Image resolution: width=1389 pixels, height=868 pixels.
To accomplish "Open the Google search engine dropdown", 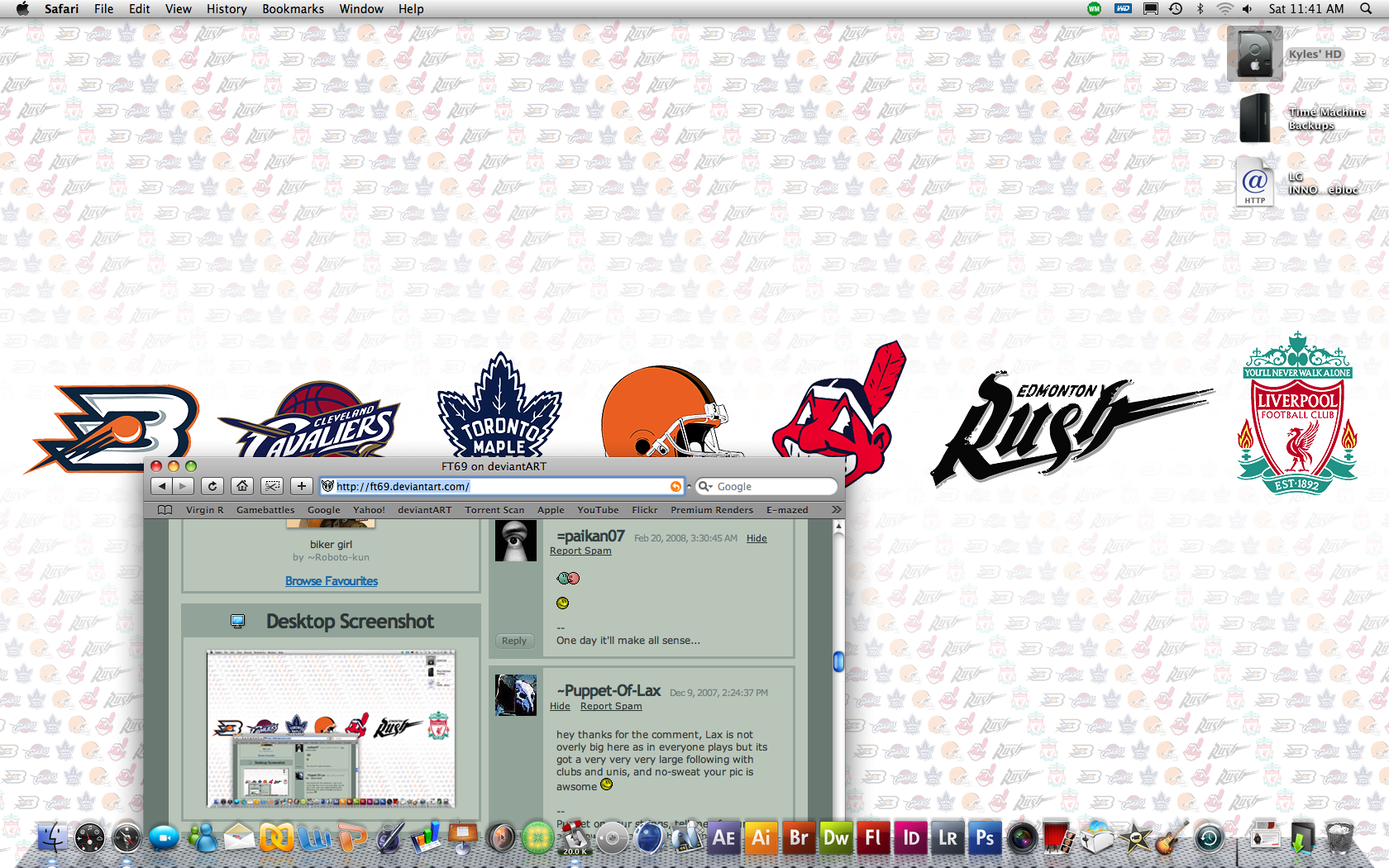I will [705, 486].
